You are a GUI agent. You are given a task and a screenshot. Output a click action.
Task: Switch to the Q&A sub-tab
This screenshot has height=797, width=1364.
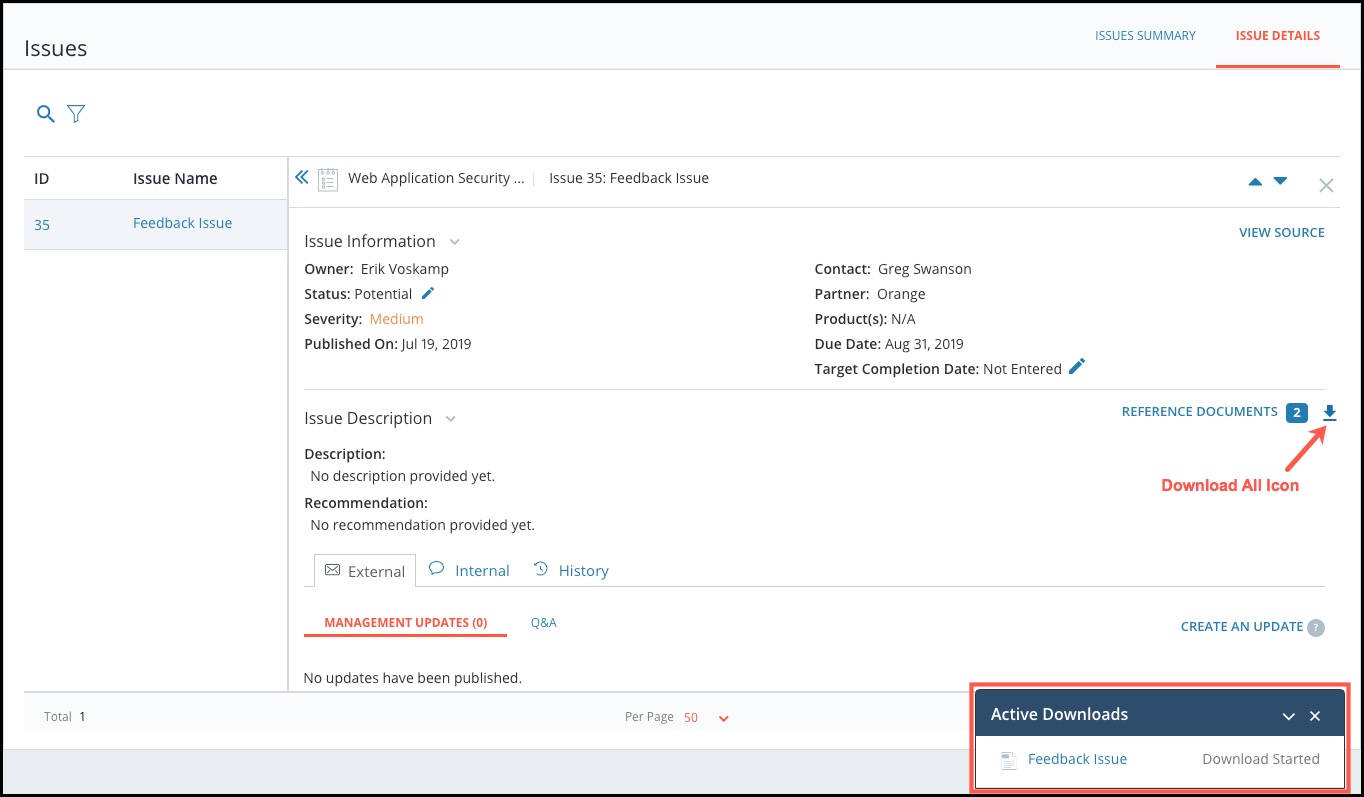pos(543,623)
